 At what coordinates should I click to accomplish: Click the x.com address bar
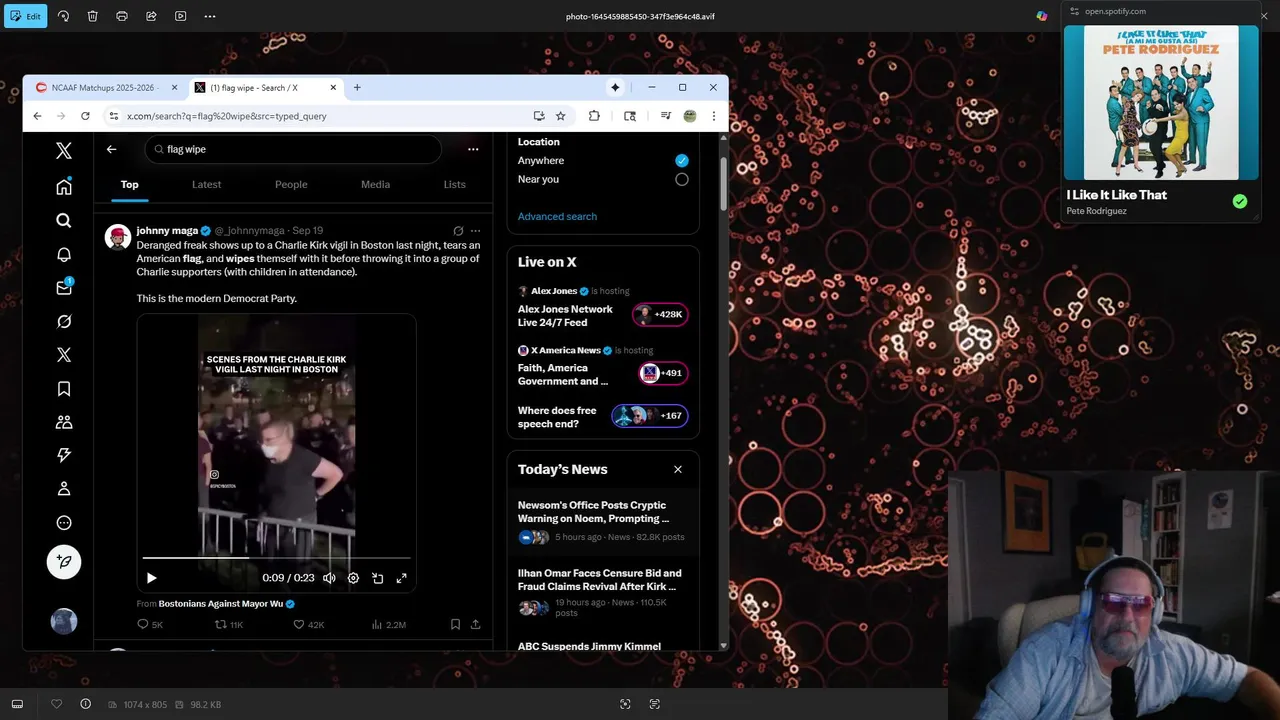coord(320,116)
